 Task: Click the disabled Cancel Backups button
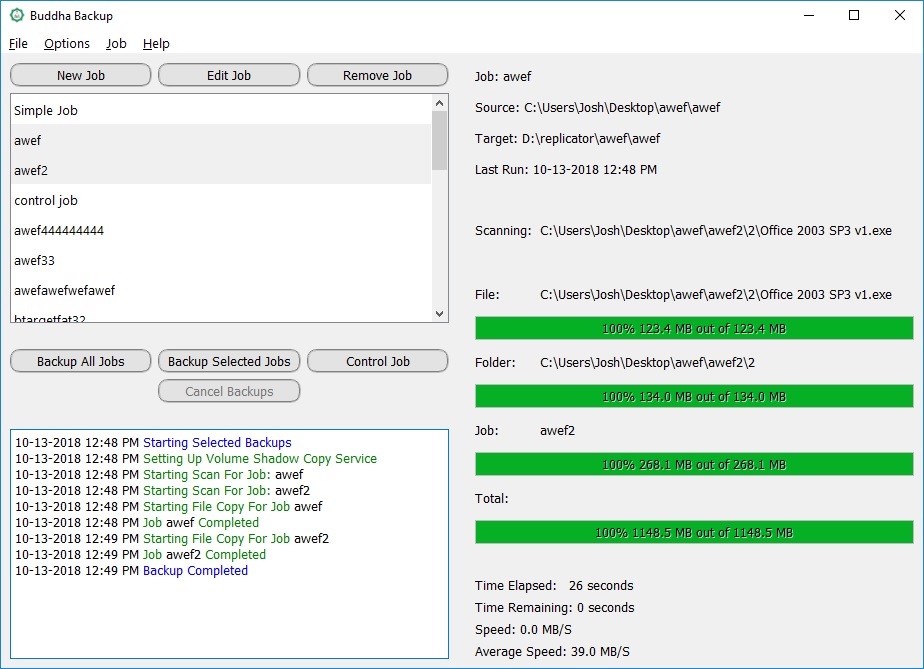(229, 391)
